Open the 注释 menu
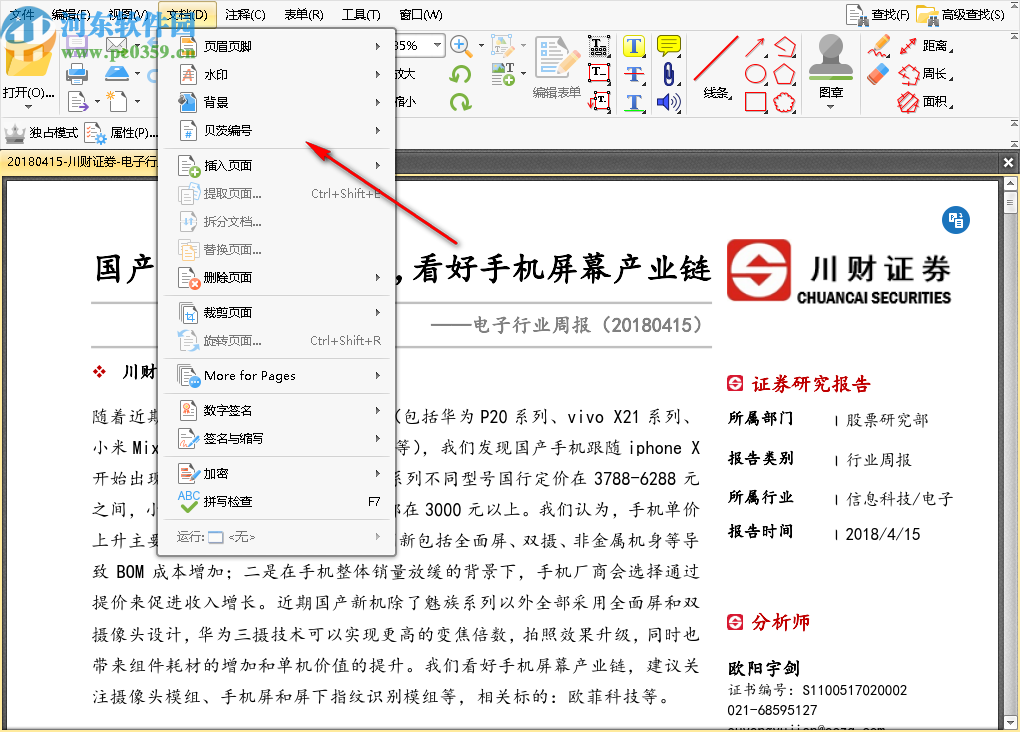This screenshot has height=732, width=1020. coord(244,14)
